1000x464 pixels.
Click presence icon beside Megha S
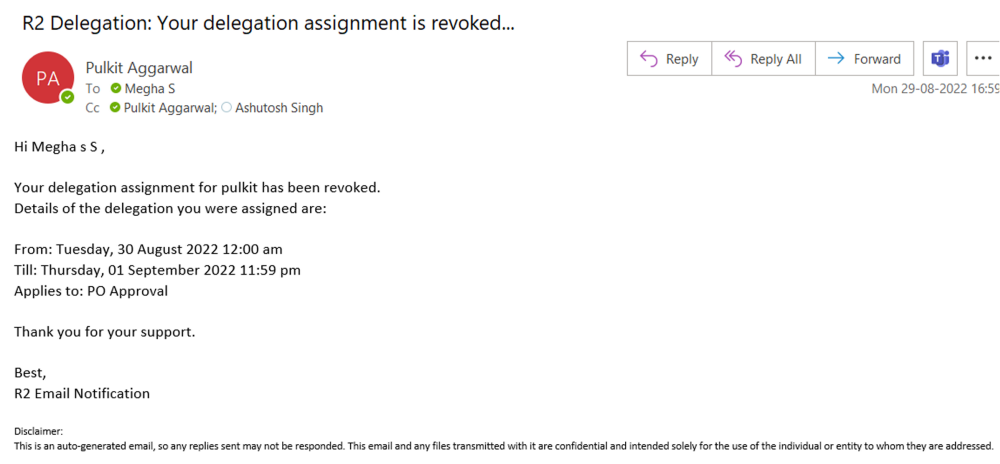click(116, 88)
